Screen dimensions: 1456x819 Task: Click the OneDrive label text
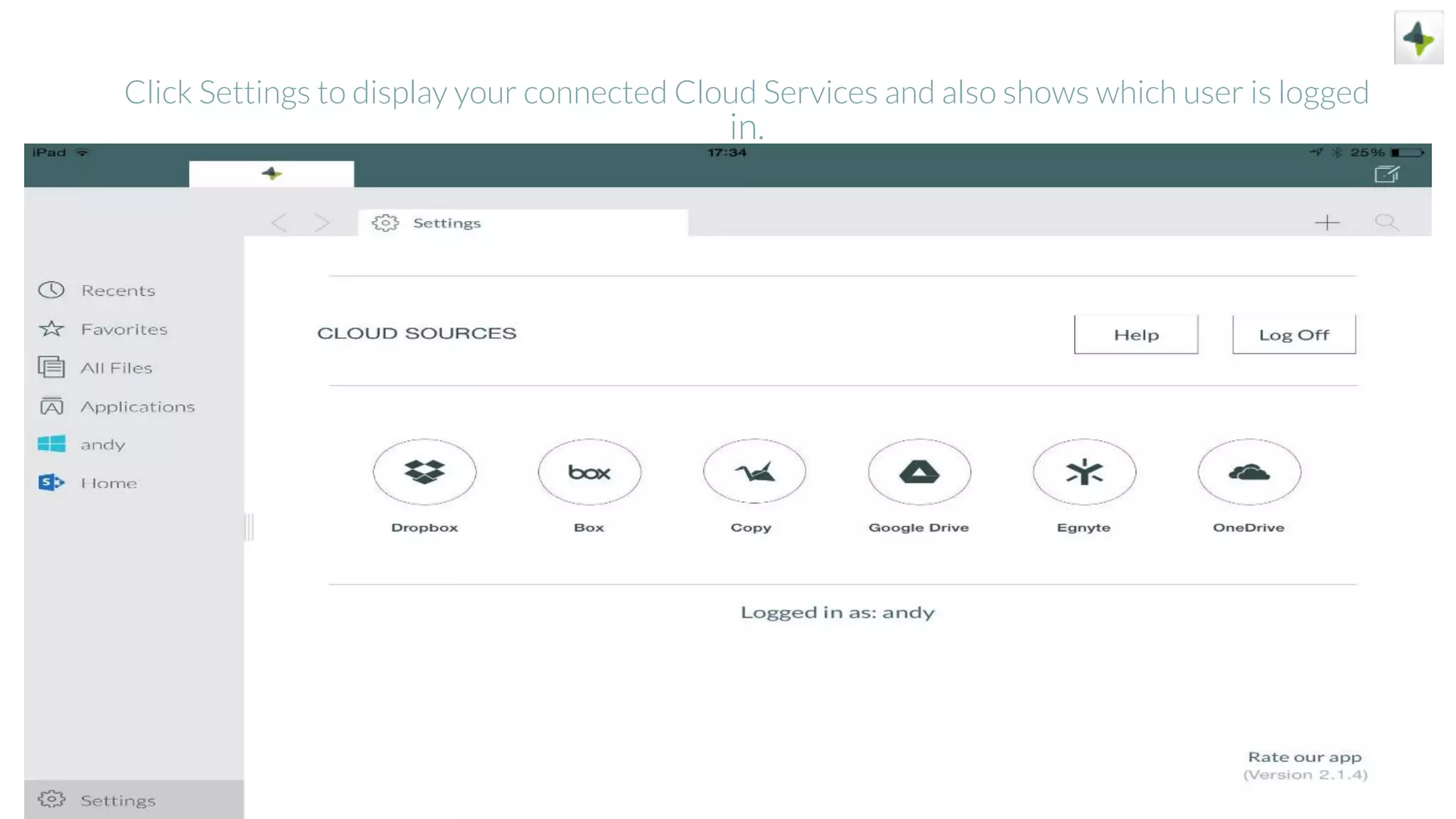click(x=1248, y=528)
